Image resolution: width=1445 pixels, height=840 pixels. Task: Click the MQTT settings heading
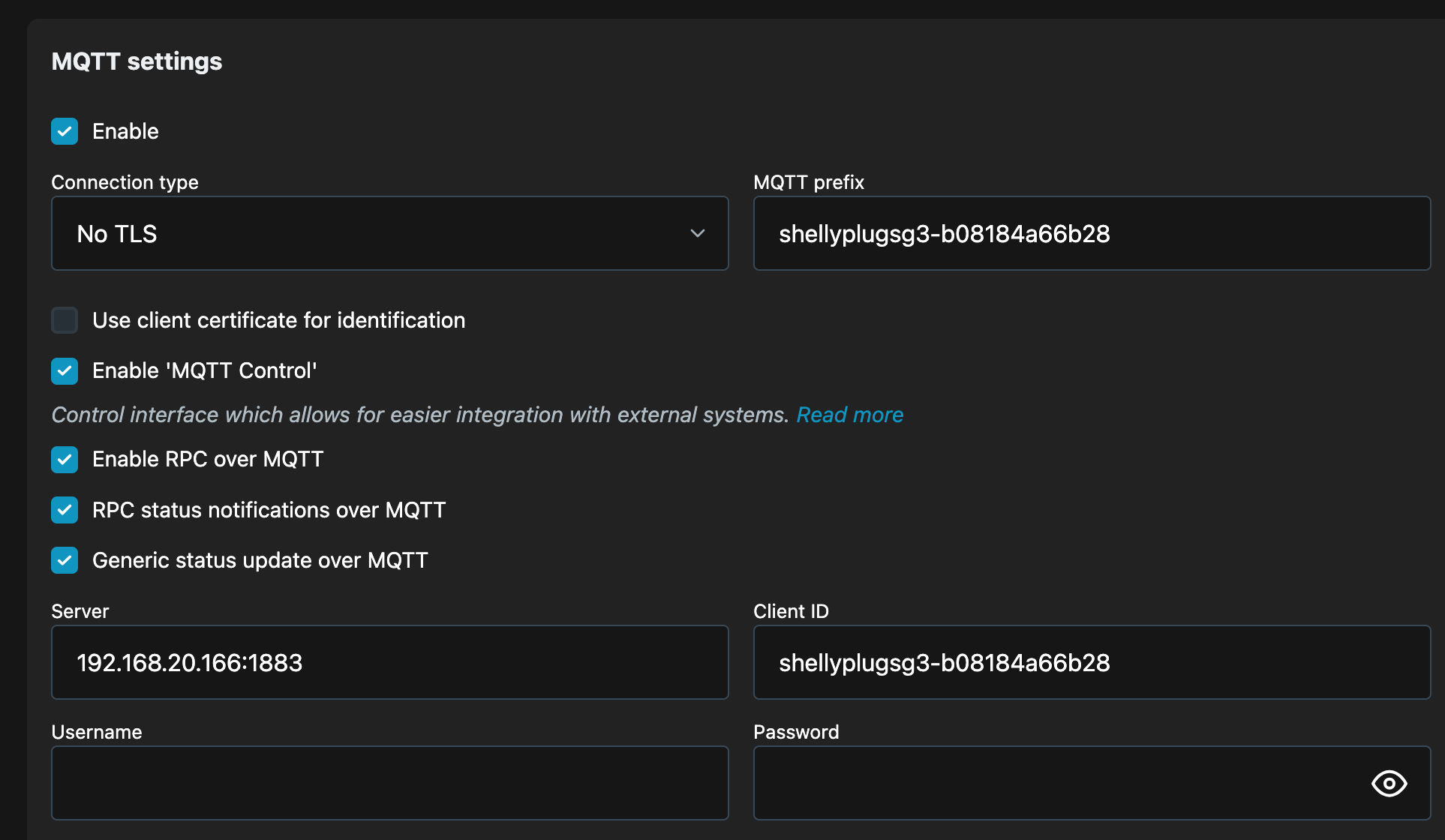point(137,61)
